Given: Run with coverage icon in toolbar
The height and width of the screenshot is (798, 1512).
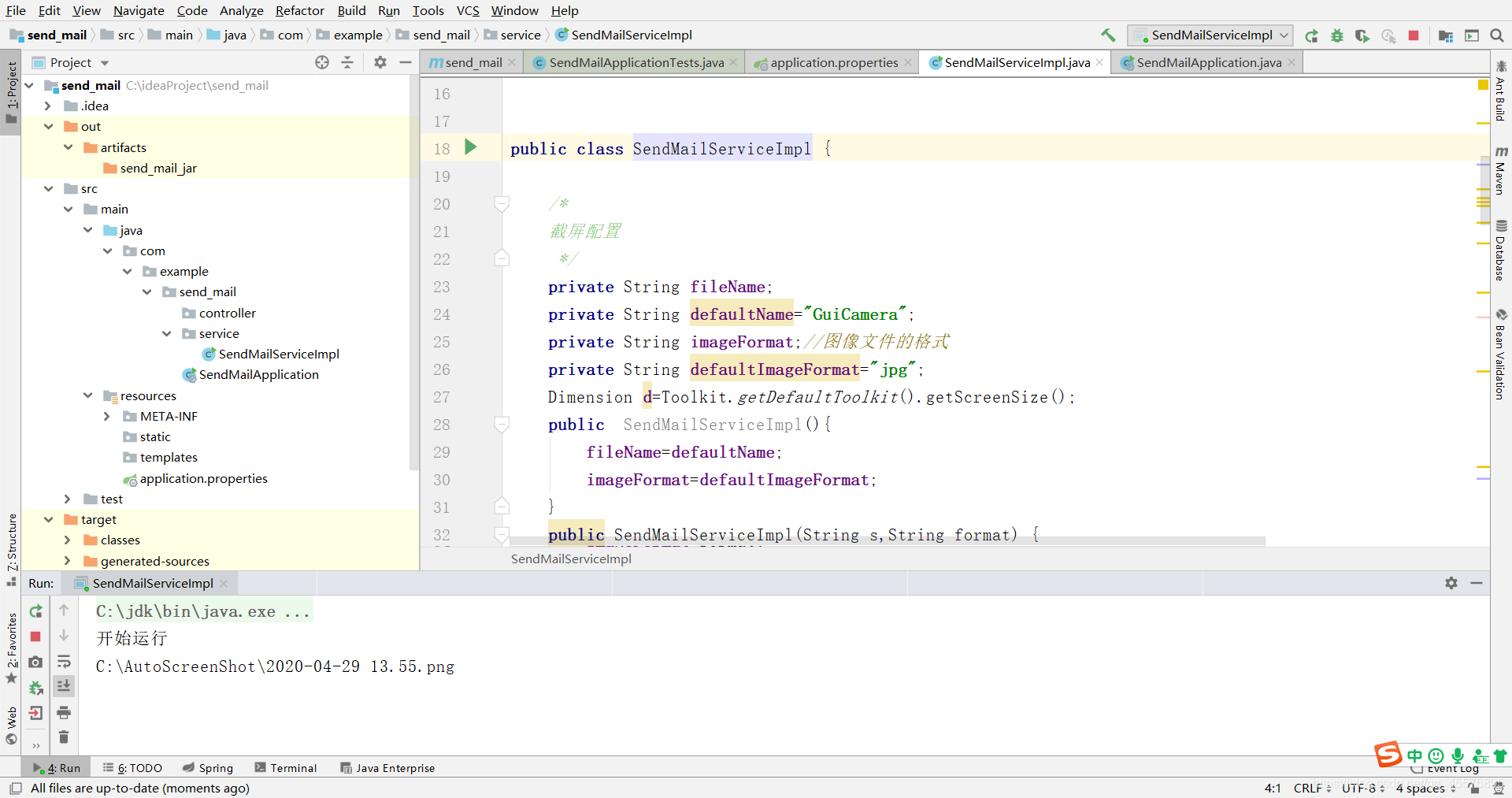Looking at the screenshot, I should pos(1362,35).
